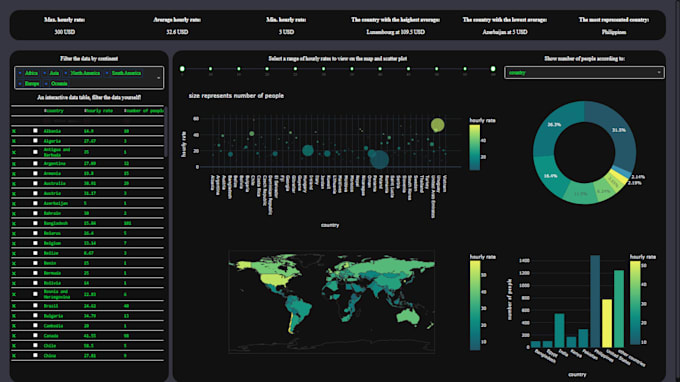Viewport: 680px width, 382px height.
Task: Tick the Bulgaria row checkbox
Action: 35,315
